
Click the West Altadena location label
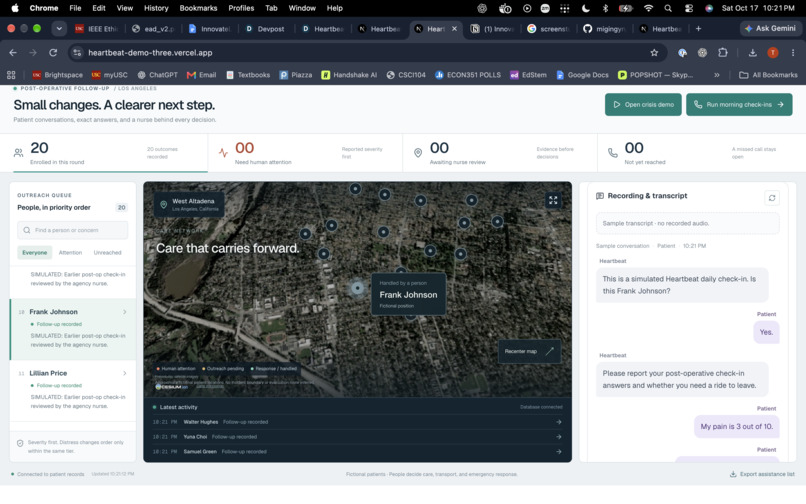point(193,201)
